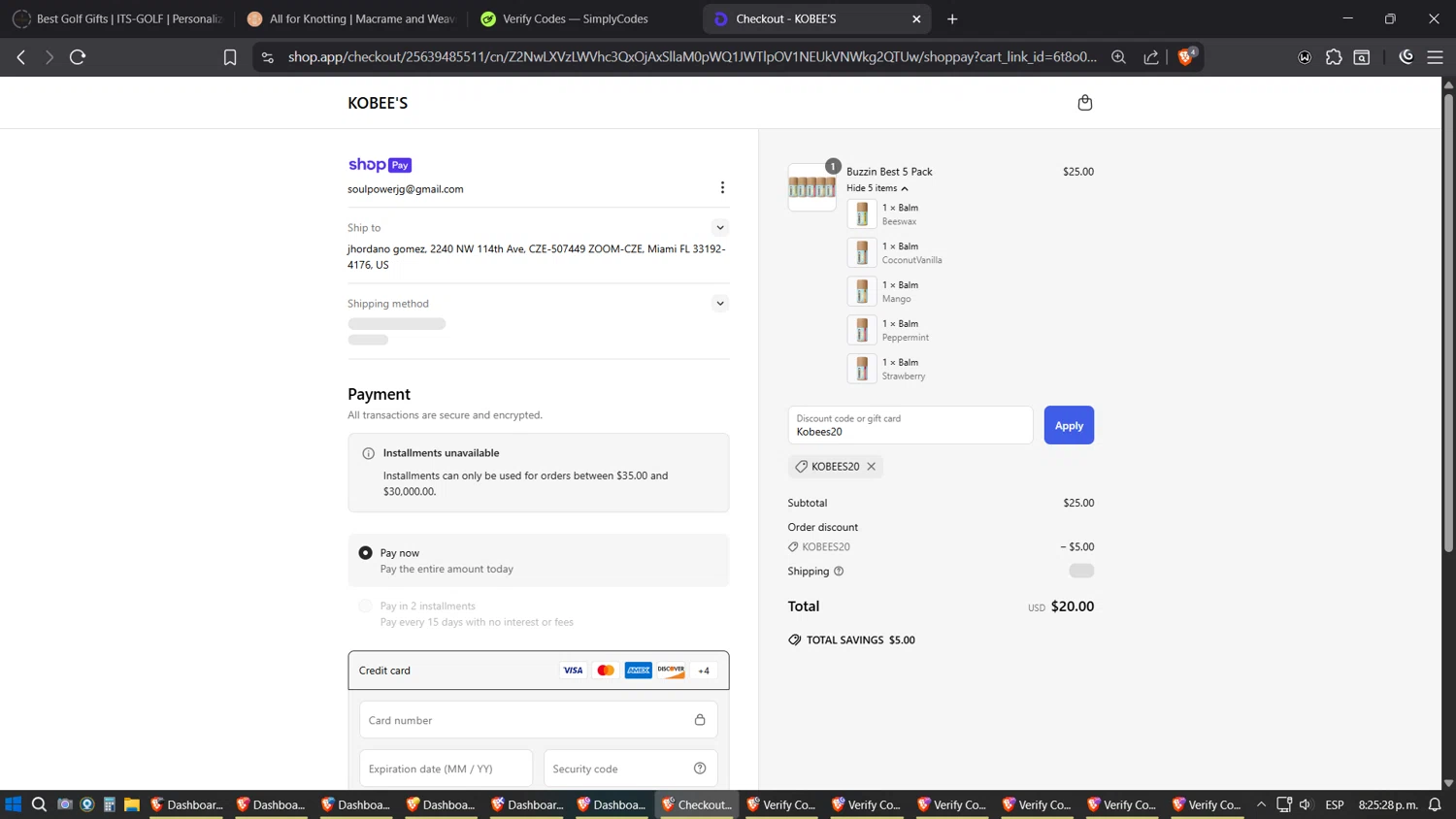
Task: Click the Installments unavailable info icon
Action: pyautogui.click(x=368, y=453)
